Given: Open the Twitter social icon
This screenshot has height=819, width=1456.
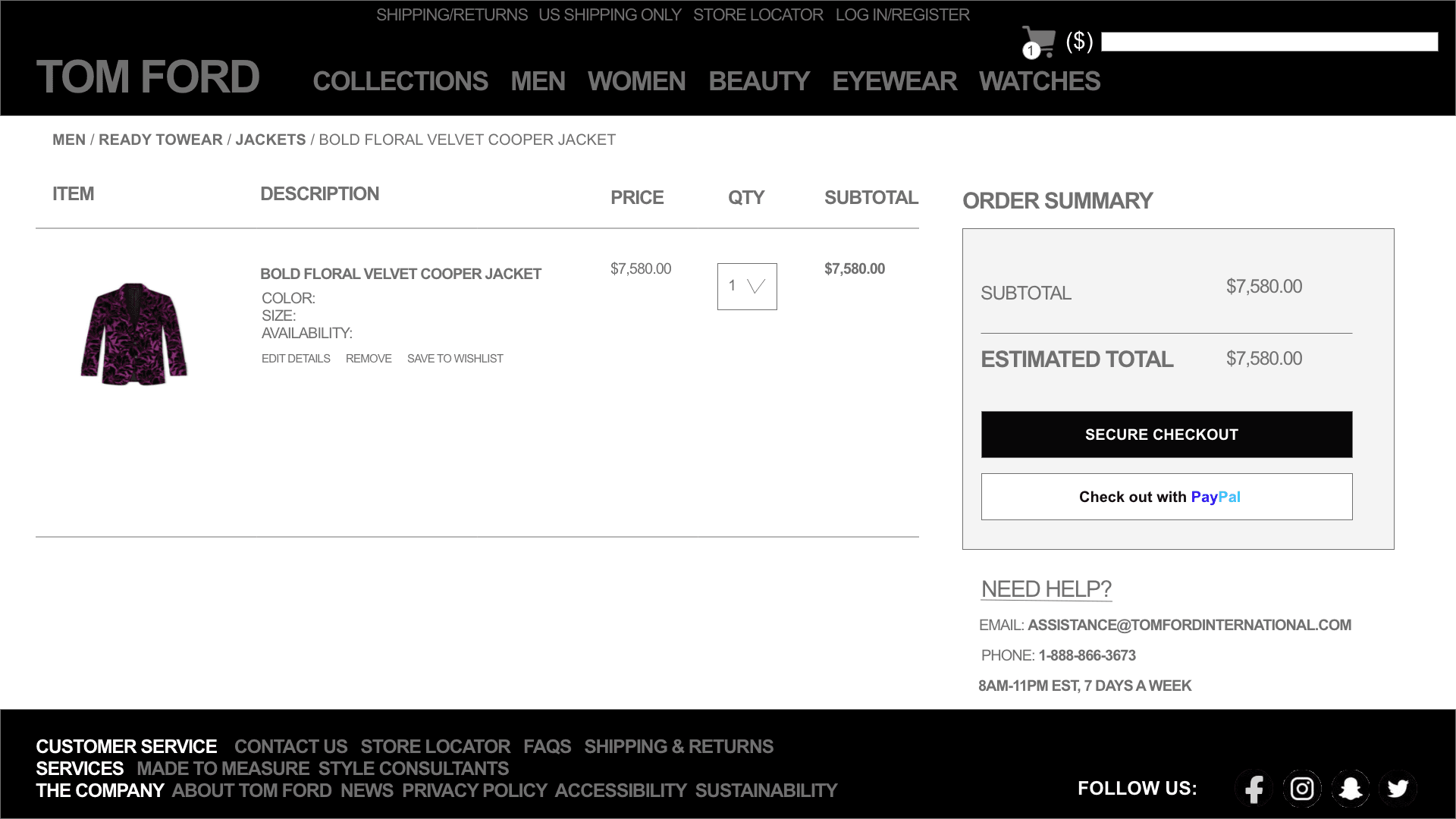Looking at the screenshot, I should pyautogui.click(x=1398, y=789).
